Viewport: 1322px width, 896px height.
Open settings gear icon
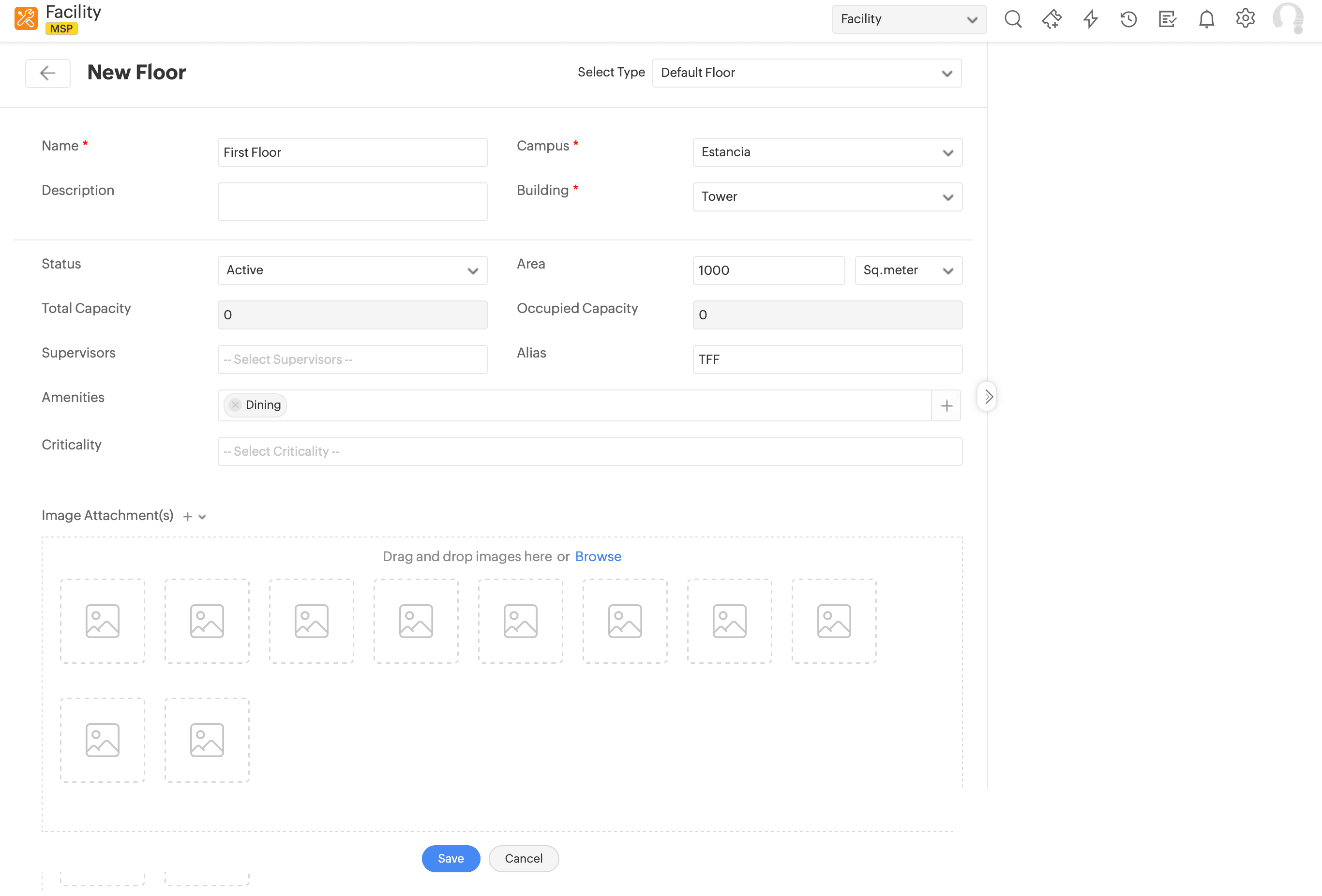pos(1245,19)
